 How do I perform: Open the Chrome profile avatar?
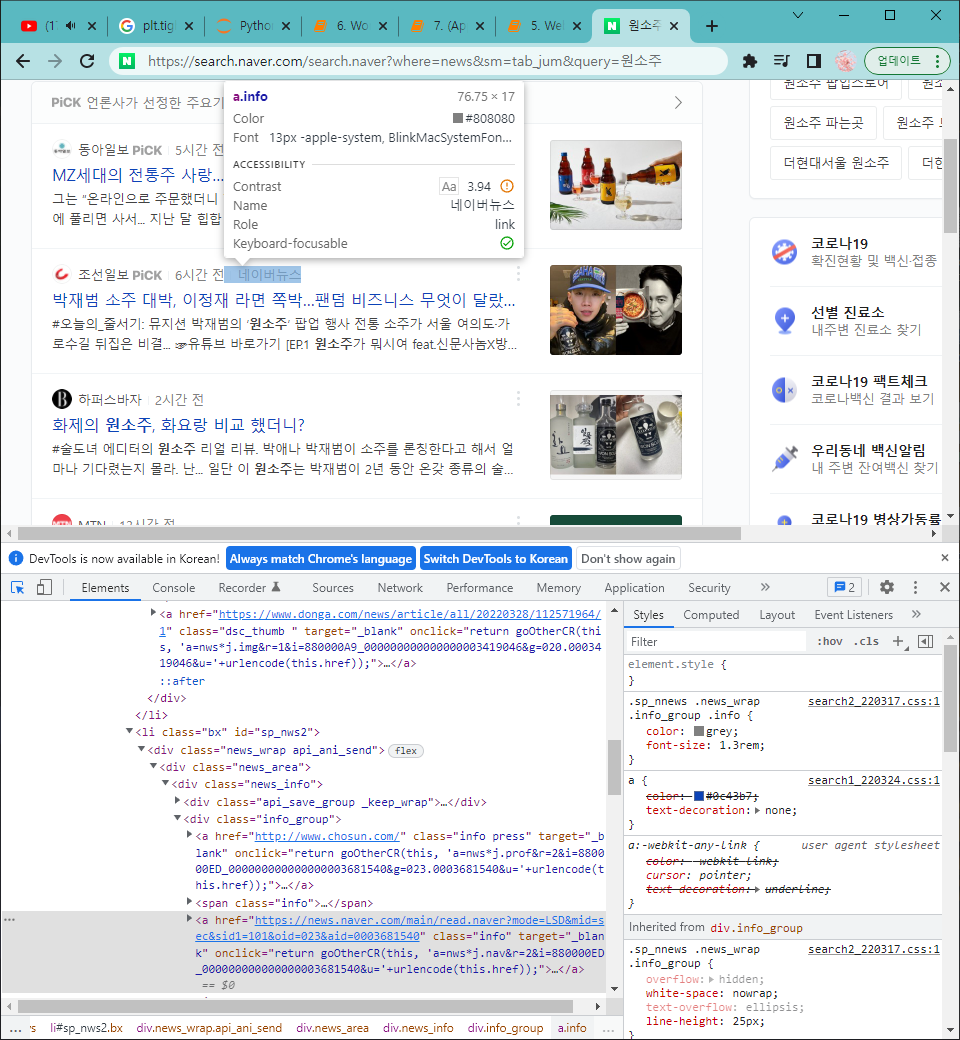tap(845, 61)
